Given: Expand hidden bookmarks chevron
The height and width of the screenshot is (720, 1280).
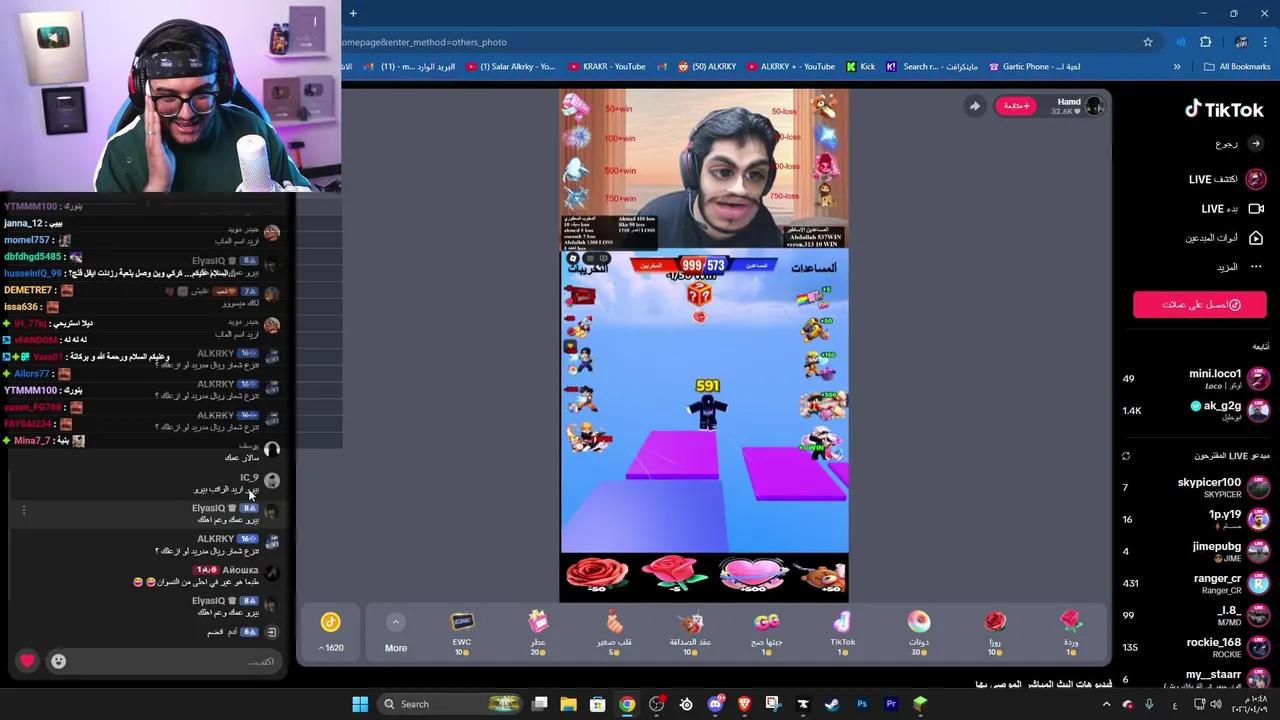Looking at the screenshot, I should (1177, 66).
